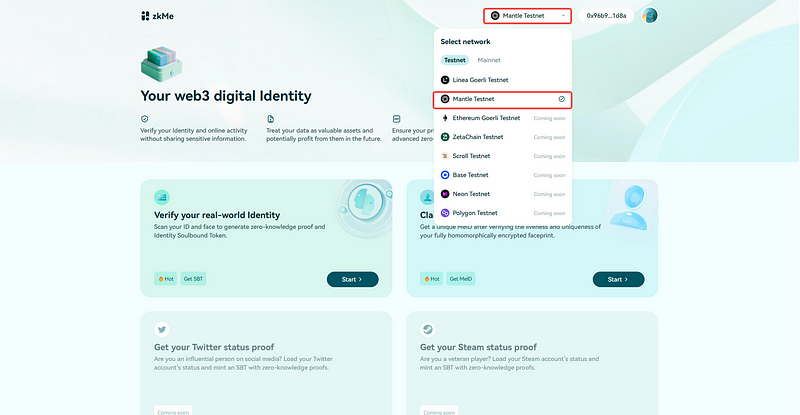Click the privacy icon beside data assets
This screenshot has width=800, height=415.
coord(396,119)
